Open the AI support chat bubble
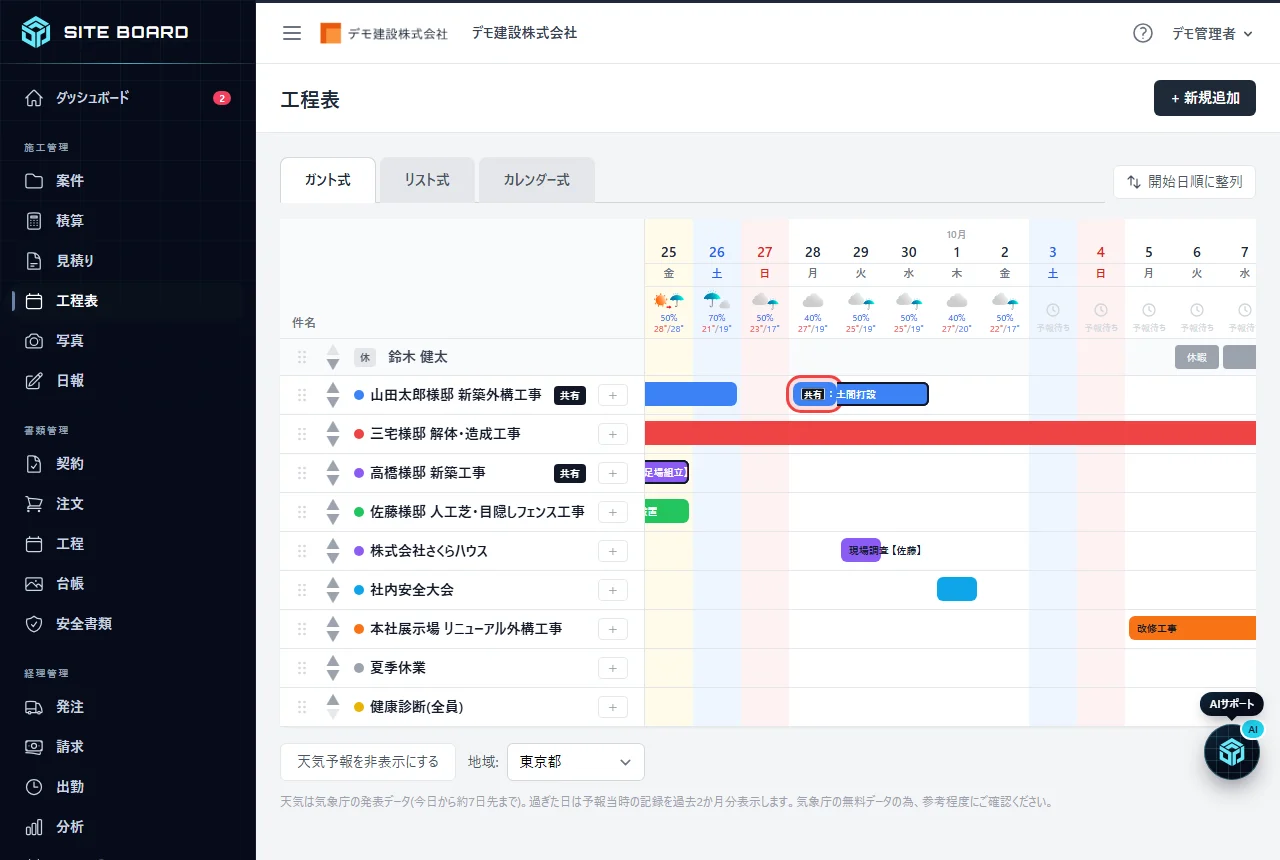This screenshot has width=1280, height=860. coord(1231,751)
